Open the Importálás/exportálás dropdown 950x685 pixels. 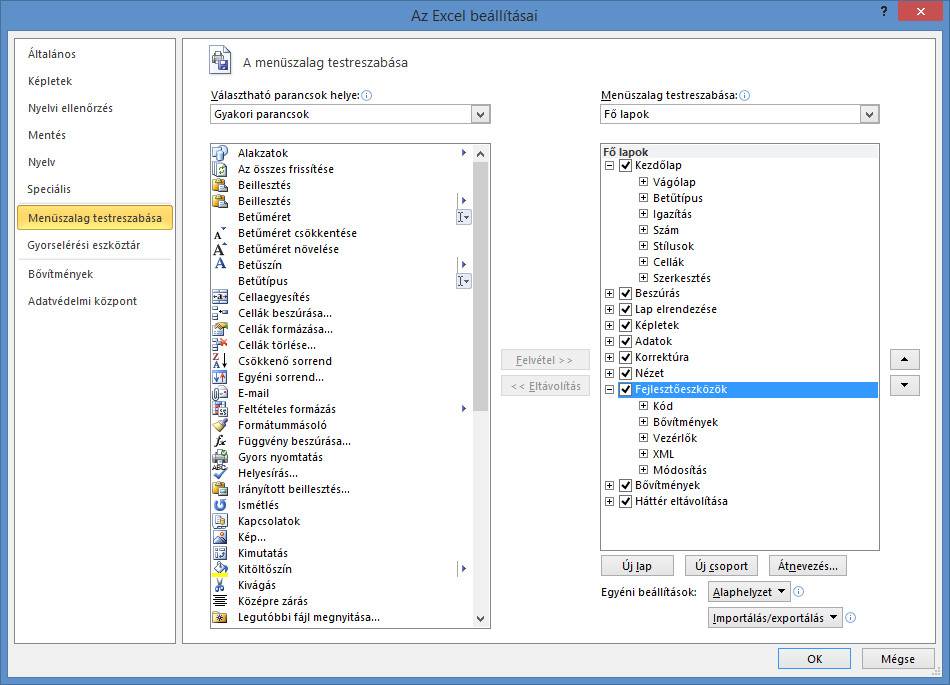tap(775, 618)
